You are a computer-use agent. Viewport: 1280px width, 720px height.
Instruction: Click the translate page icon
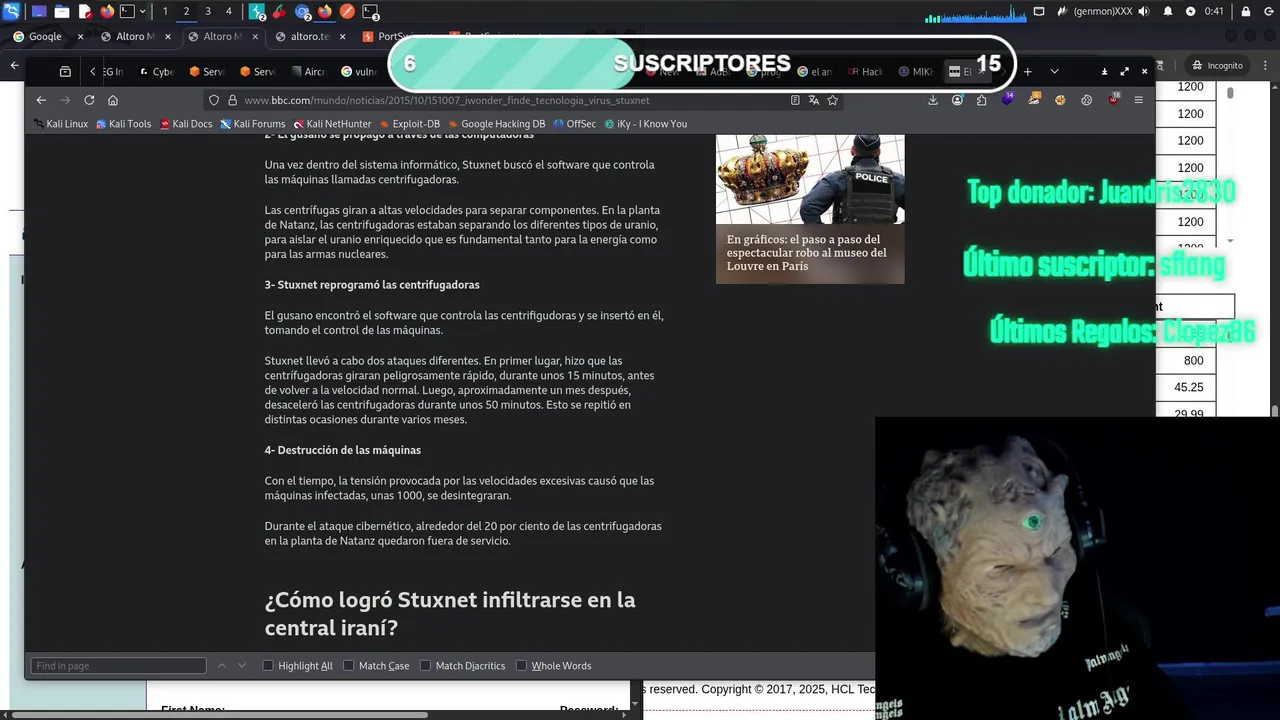pos(814,100)
